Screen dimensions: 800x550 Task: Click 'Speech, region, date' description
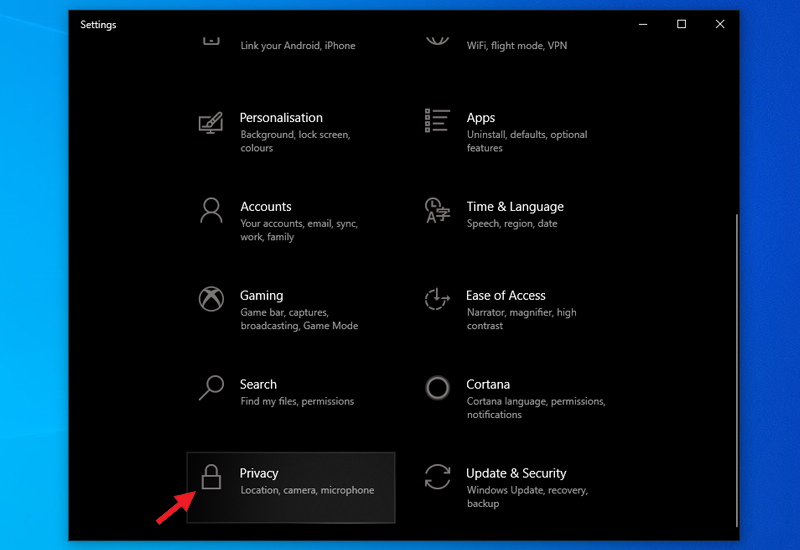[512, 223]
